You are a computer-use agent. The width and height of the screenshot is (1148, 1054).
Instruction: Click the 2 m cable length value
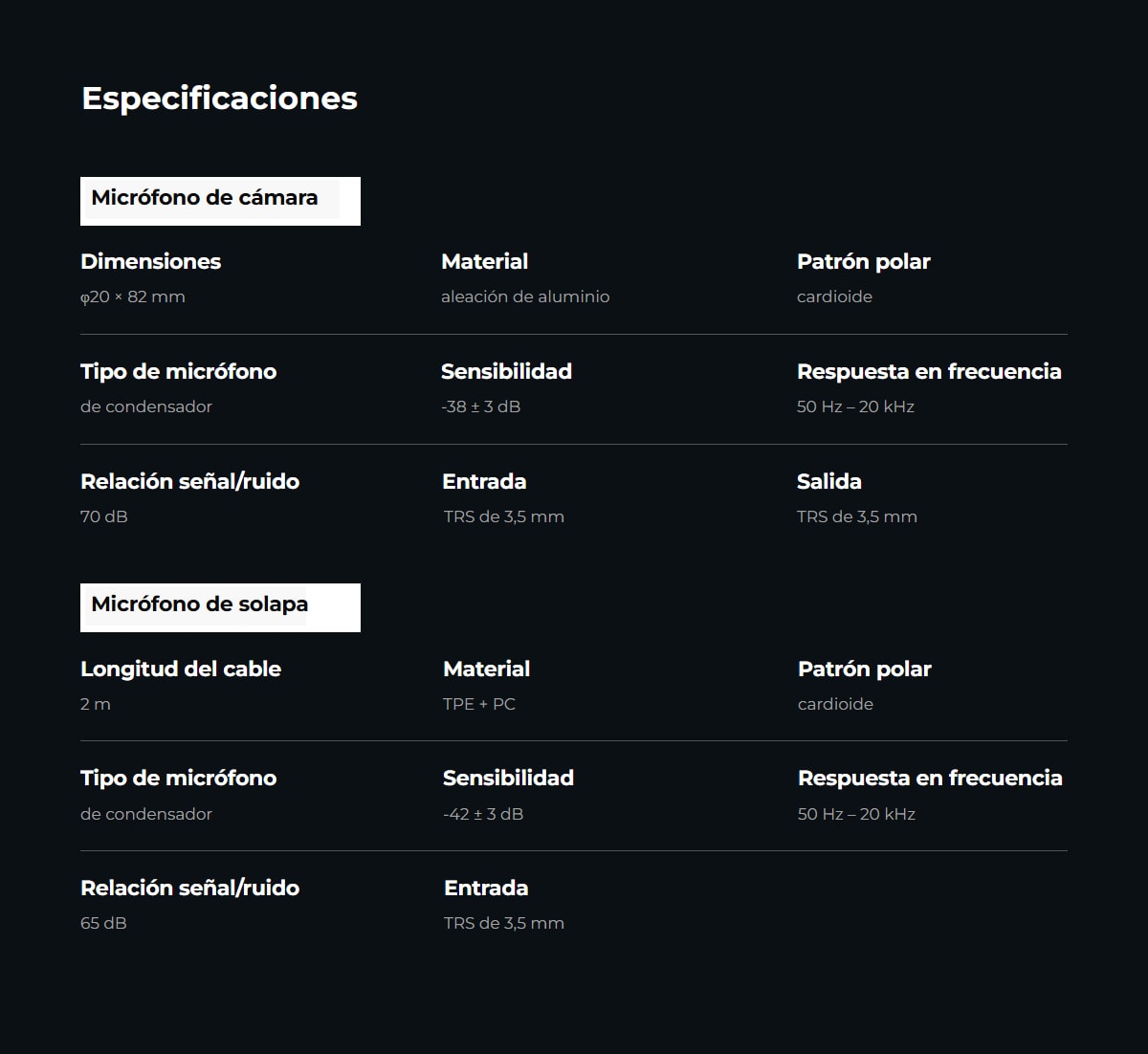pos(96,704)
